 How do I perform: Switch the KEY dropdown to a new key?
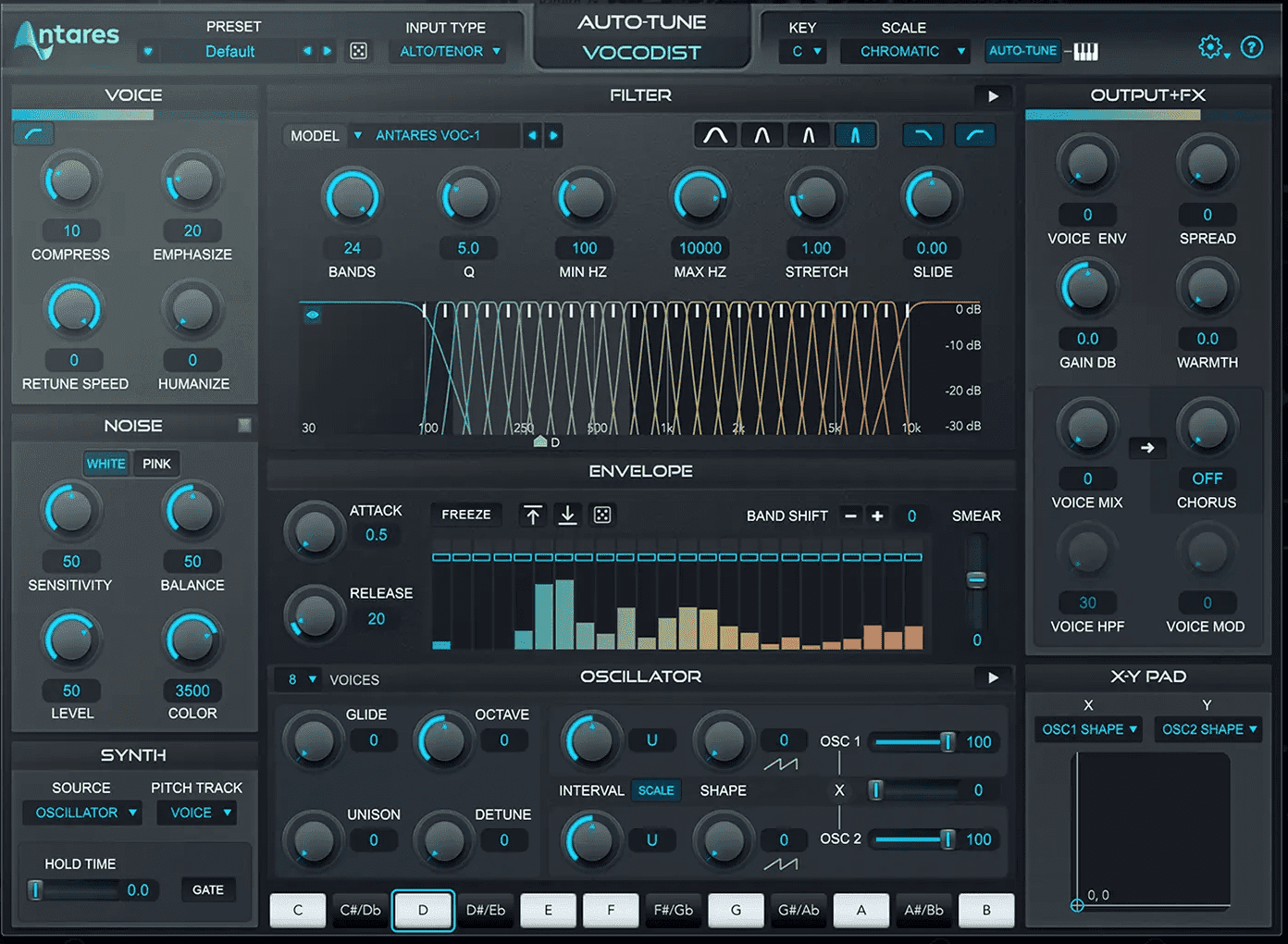802,51
